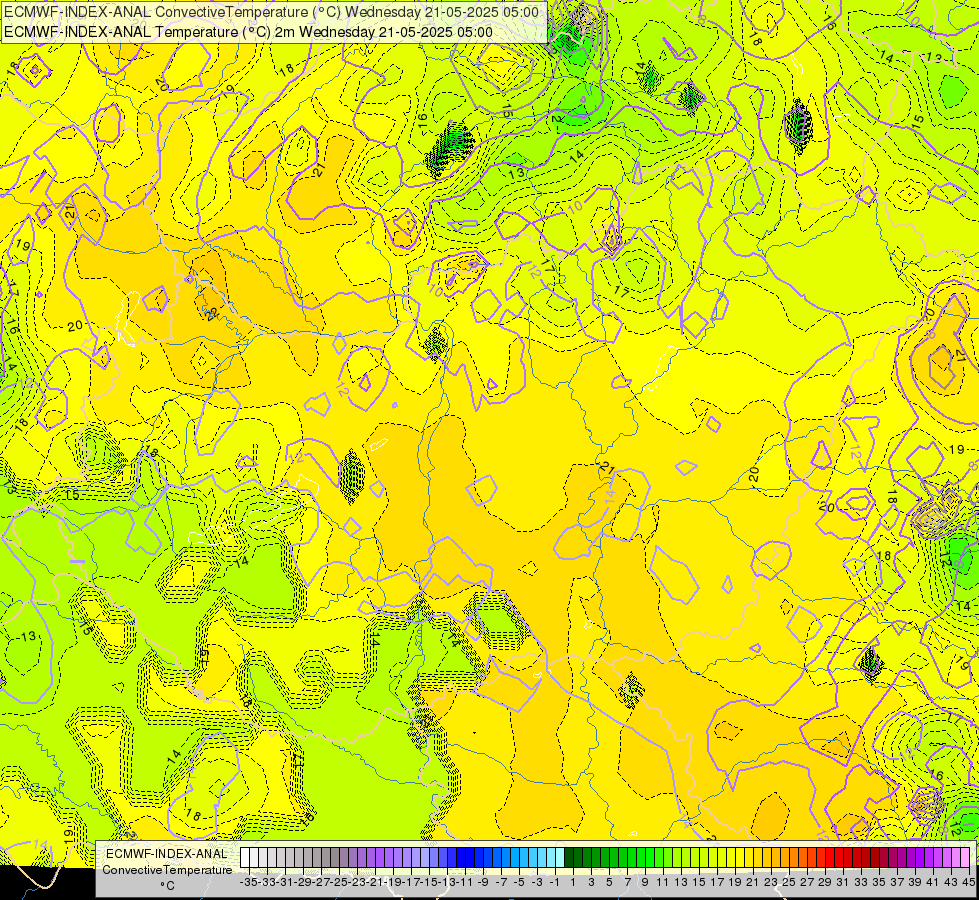Click legend scale value 25
Screen dimensions: 979x900
click(x=789, y=882)
